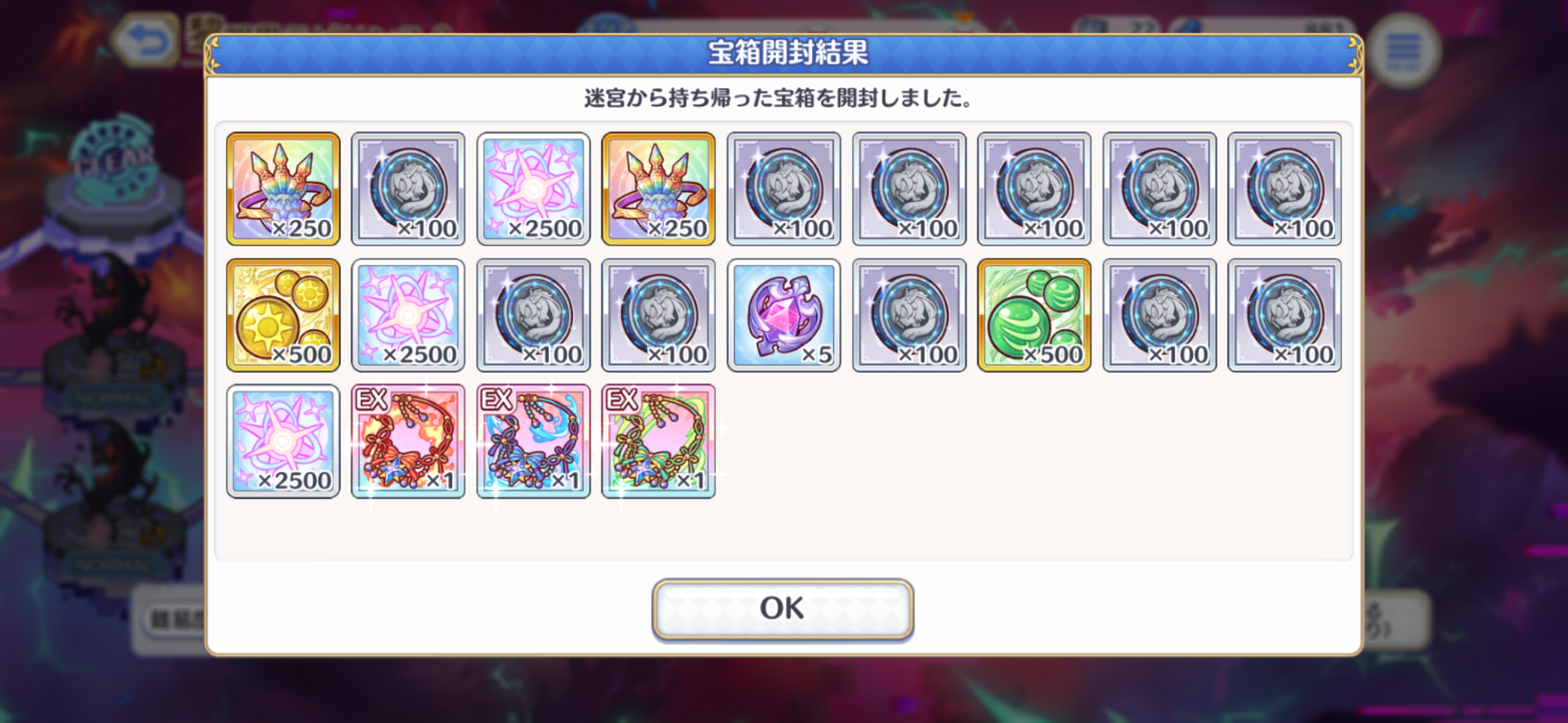Select the green orb ×500 reward
The width and height of the screenshot is (1568, 723).
coord(1034,314)
